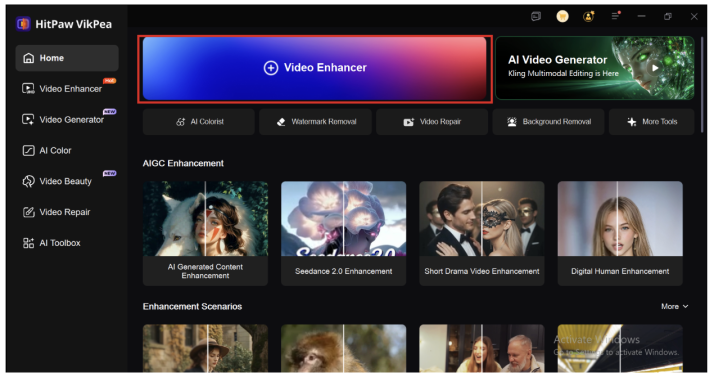Minimize the HitPaw VikPea window
The width and height of the screenshot is (714, 377).
[642, 16]
